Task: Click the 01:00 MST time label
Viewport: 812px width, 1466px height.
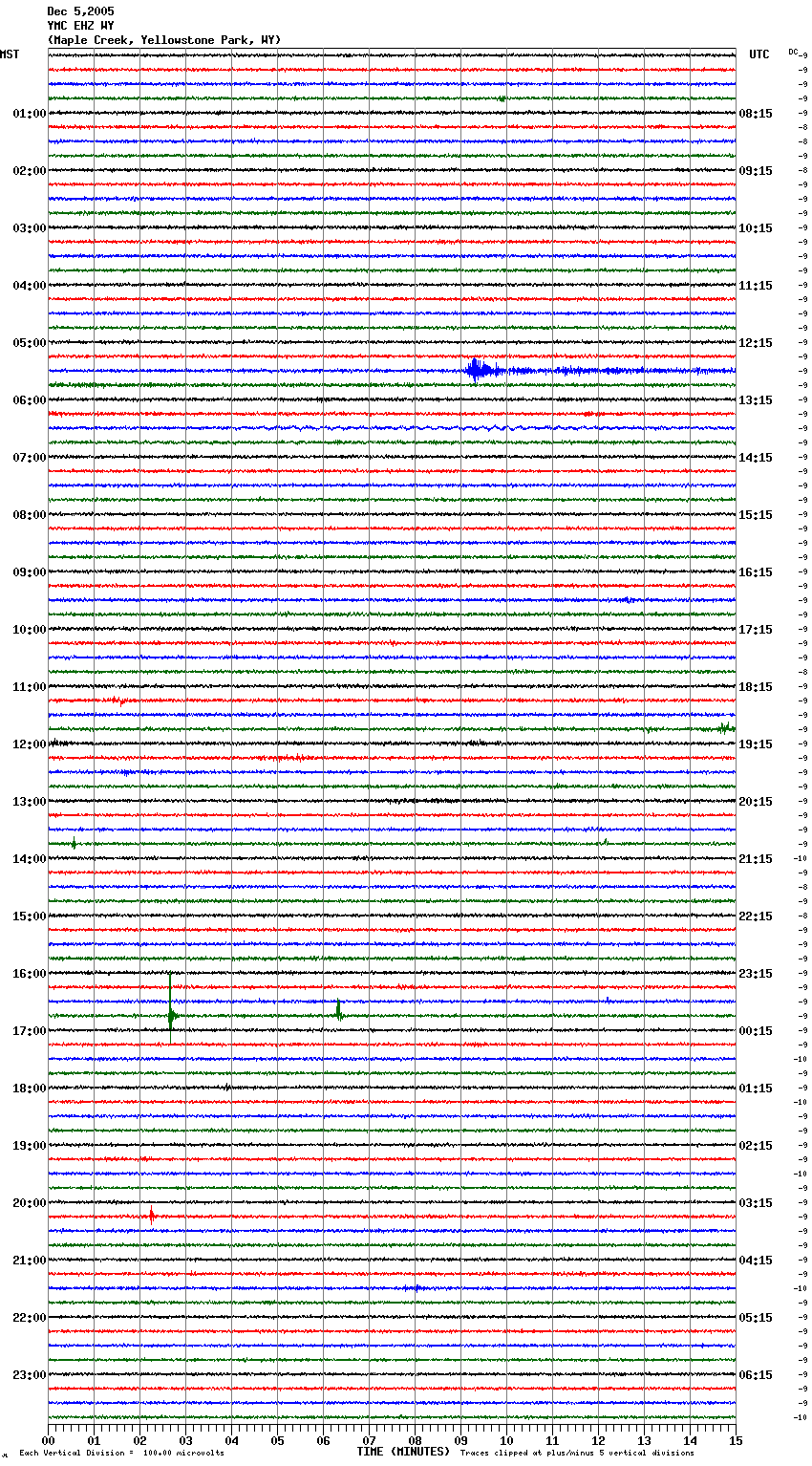Action: click(30, 114)
